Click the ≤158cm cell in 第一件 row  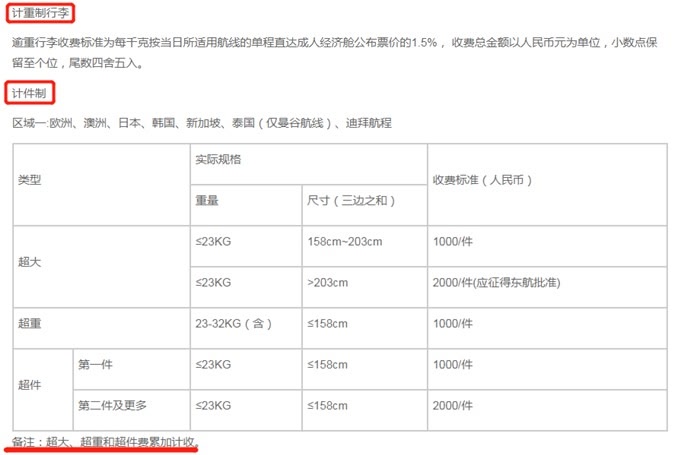pos(365,369)
